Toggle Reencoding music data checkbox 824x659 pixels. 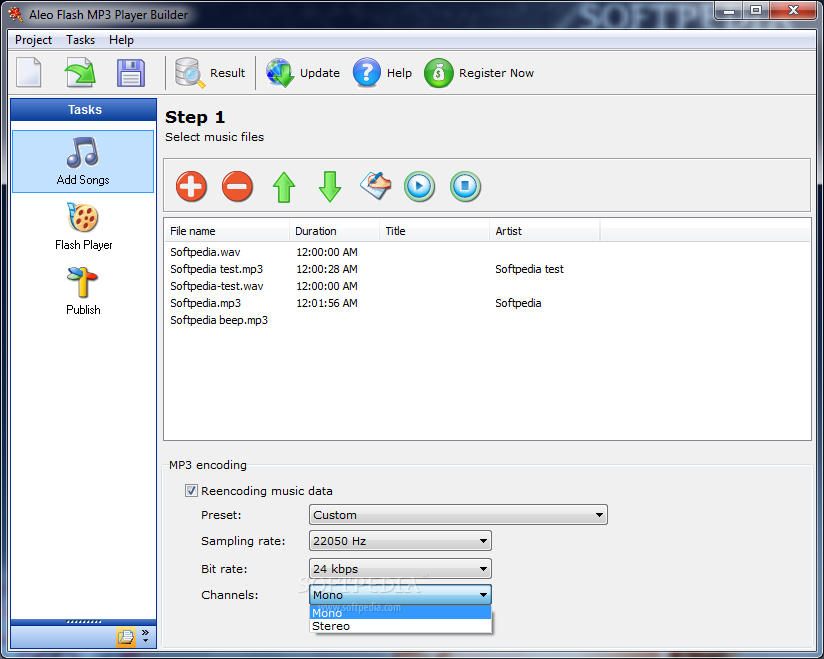(x=191, y=491)
